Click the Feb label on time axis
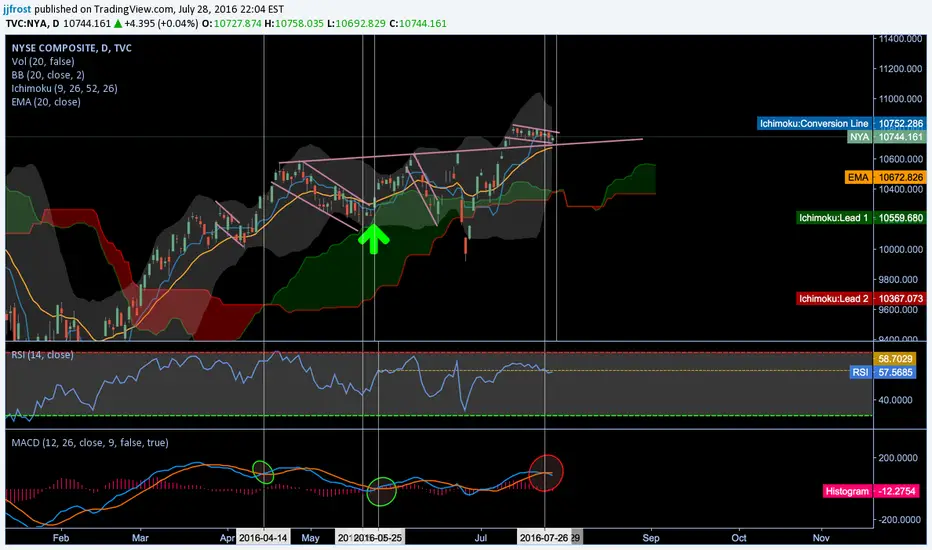Image resolution: width=932 pixels, height=550 pixels. pos(61,538)
